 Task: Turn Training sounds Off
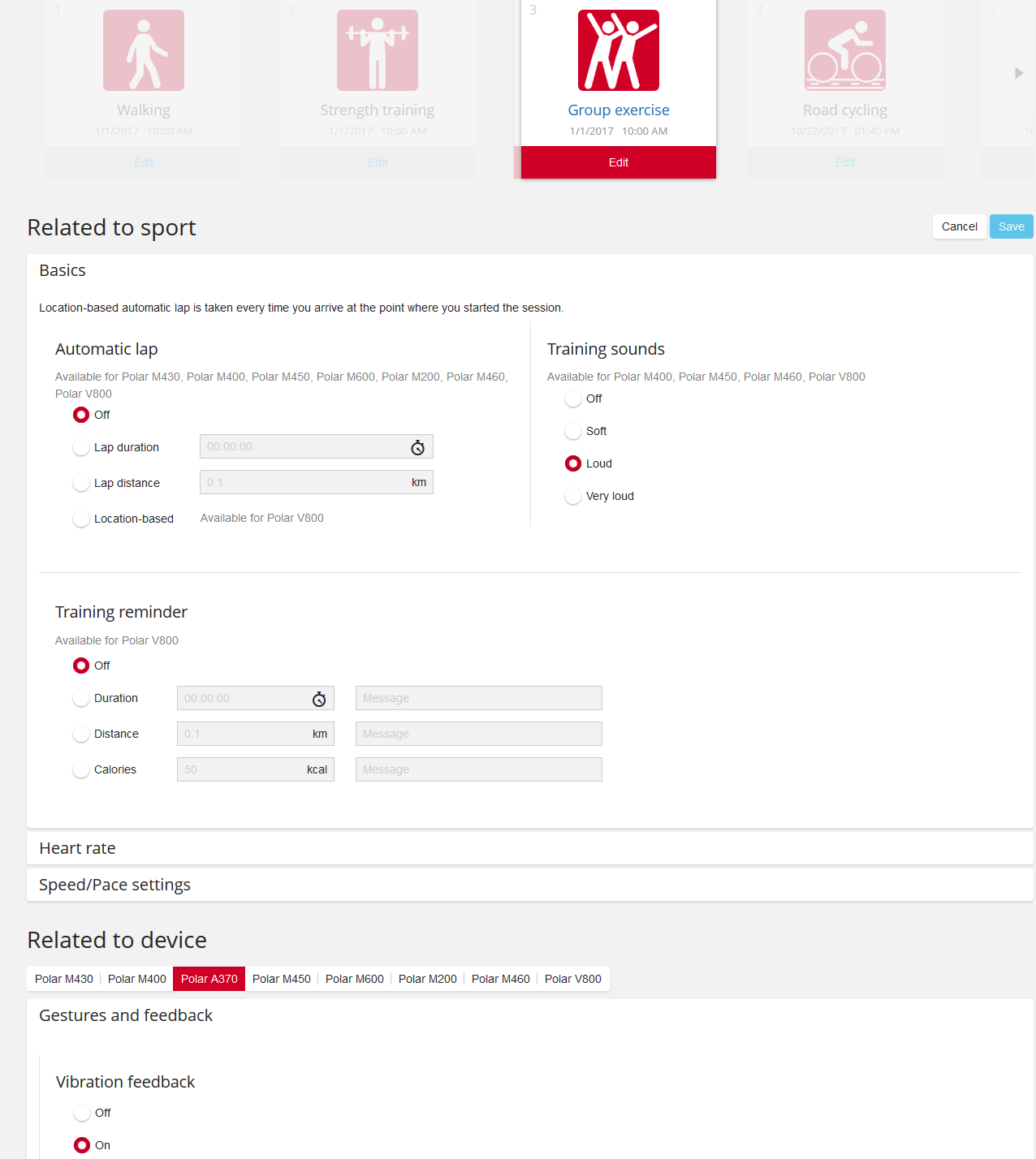[x=573, y=399]
